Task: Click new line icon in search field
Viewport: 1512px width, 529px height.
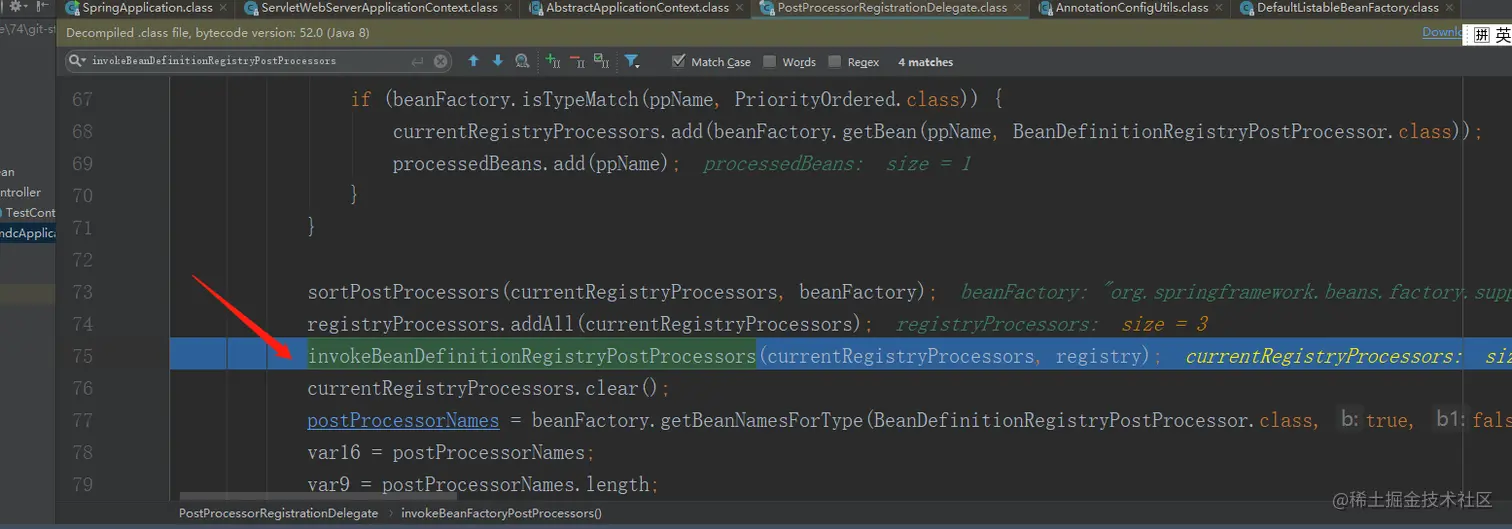Action: [418, 61]
